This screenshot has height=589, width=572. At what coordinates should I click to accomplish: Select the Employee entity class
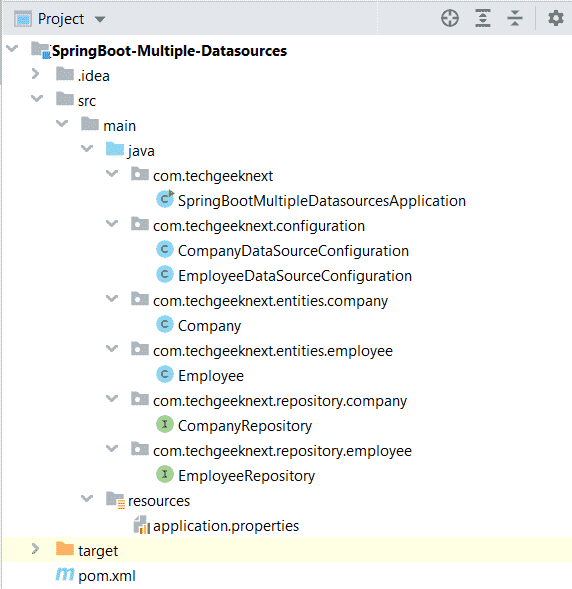pos(211,376)
